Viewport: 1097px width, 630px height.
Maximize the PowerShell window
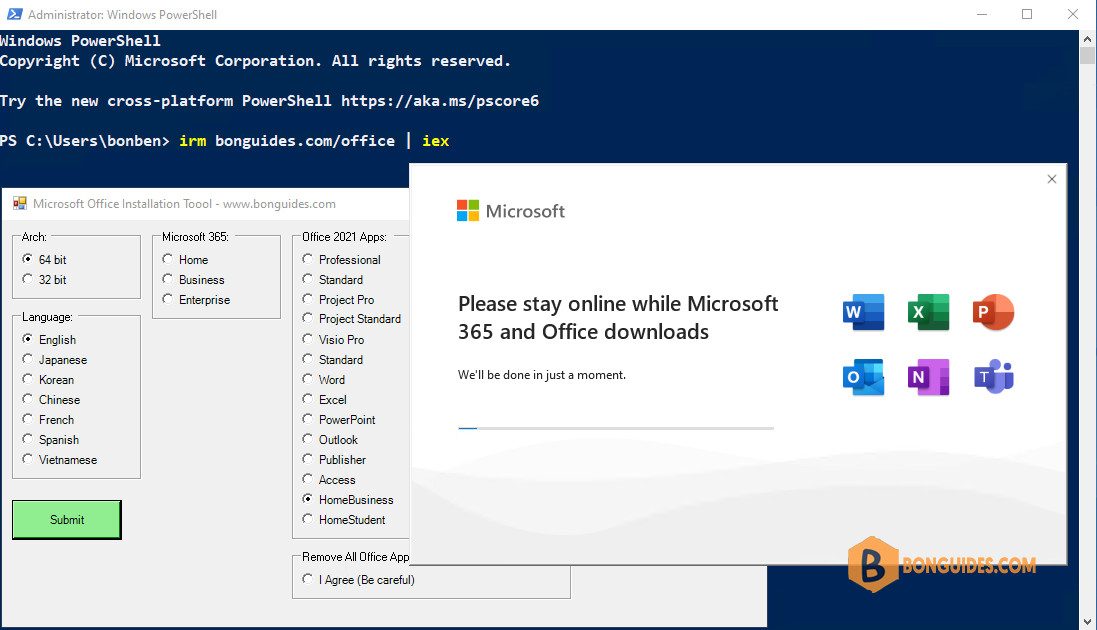point(1027,14)
